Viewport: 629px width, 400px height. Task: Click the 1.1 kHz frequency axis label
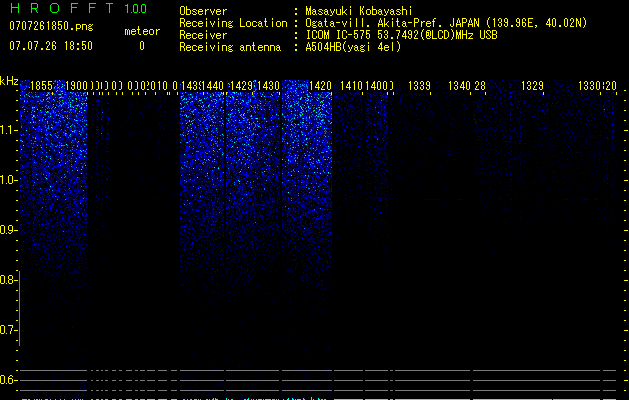pos(8,130)
